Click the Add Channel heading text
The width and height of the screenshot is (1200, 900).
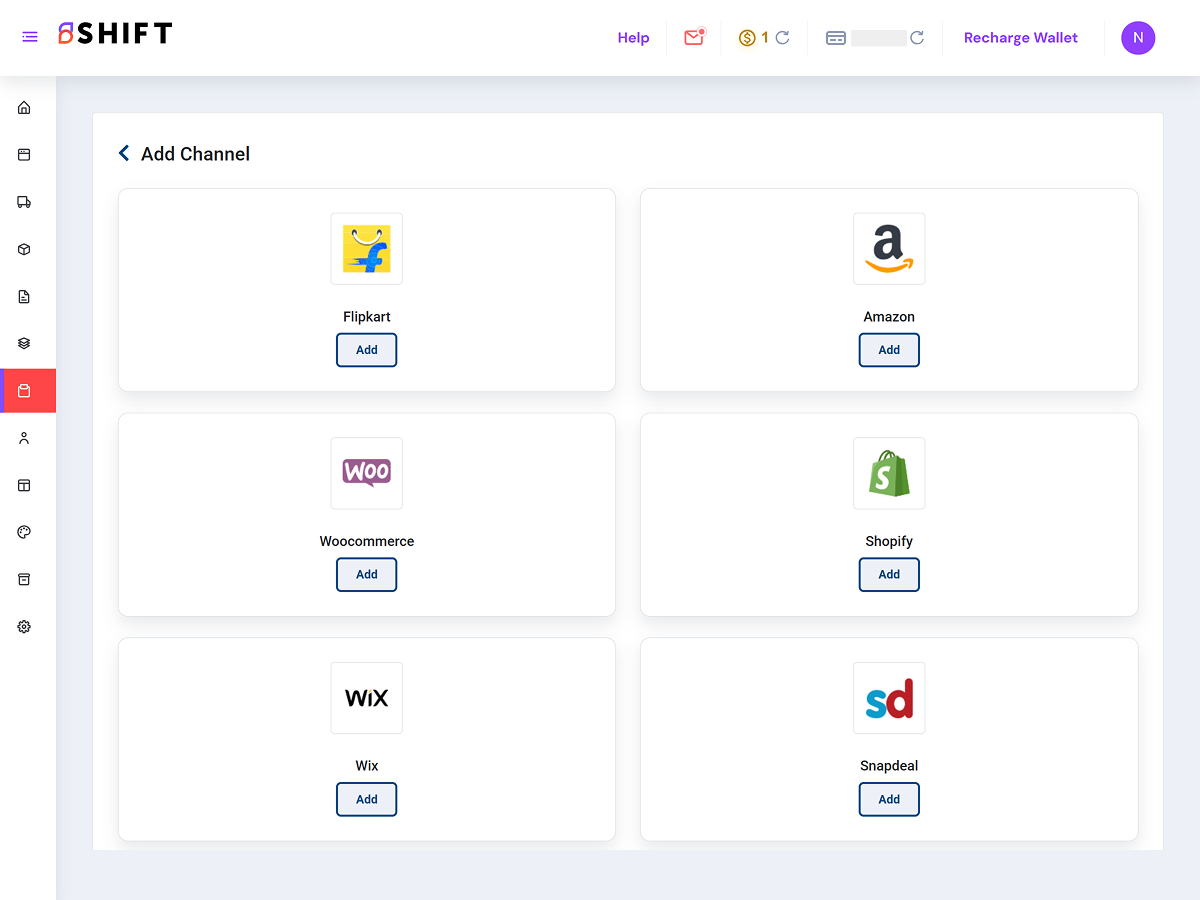pos(196,154)
